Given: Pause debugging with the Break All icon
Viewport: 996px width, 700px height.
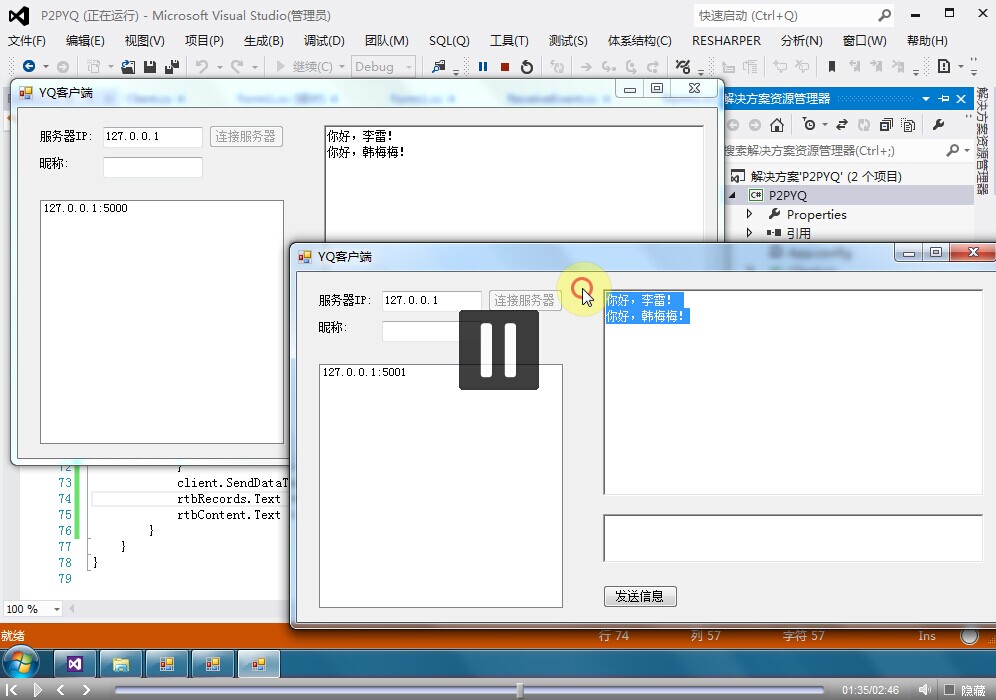Looking at the screenshot, I should click(x=483, y=67).
